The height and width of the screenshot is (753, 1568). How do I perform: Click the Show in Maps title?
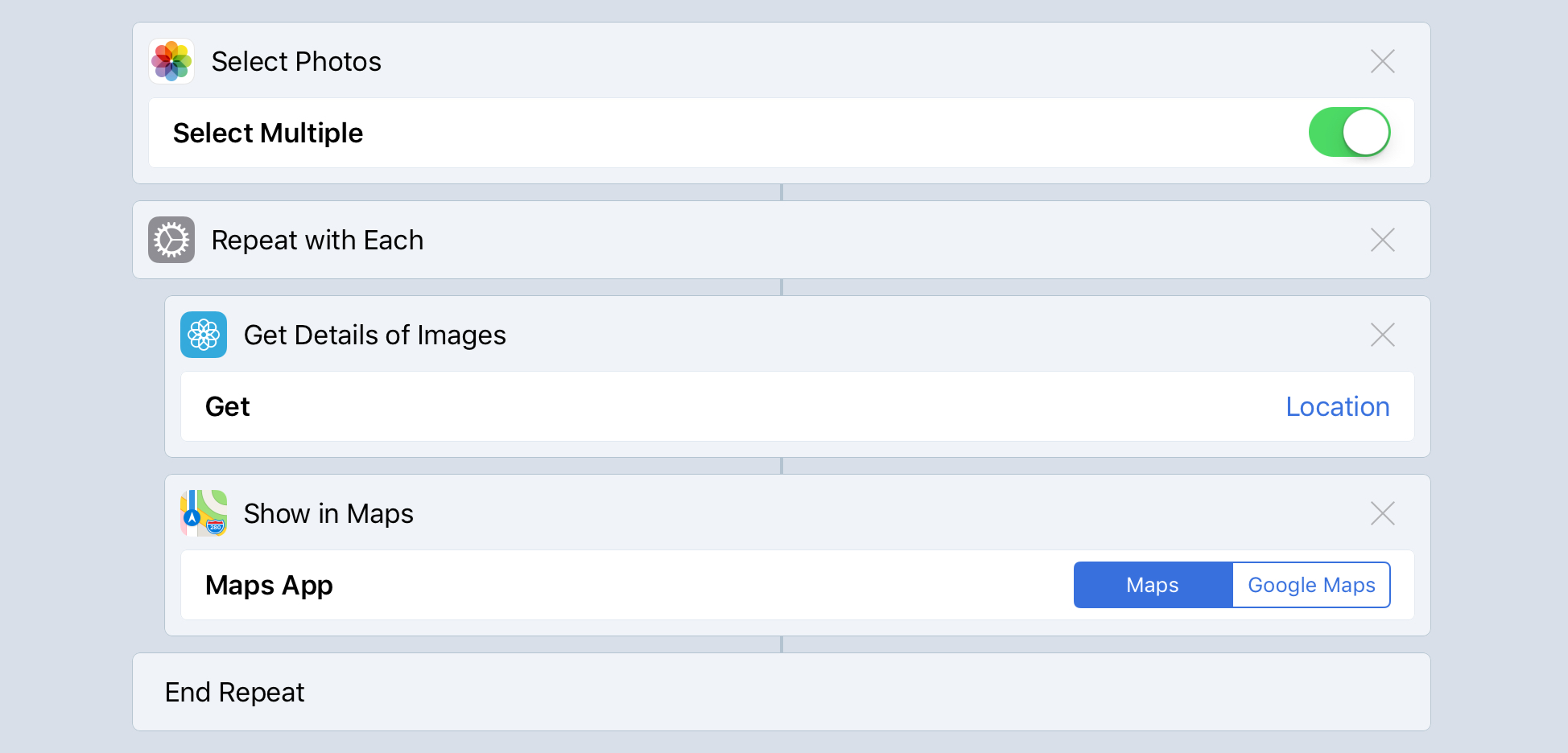pyautogui.click(x=328, y=513)
